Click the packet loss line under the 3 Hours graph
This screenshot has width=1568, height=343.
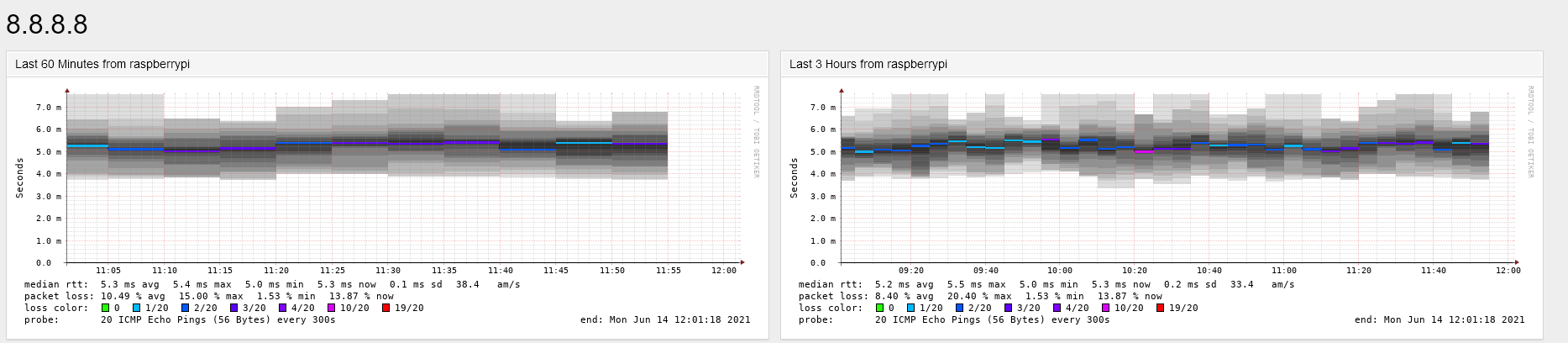click(x=980, y=296)
